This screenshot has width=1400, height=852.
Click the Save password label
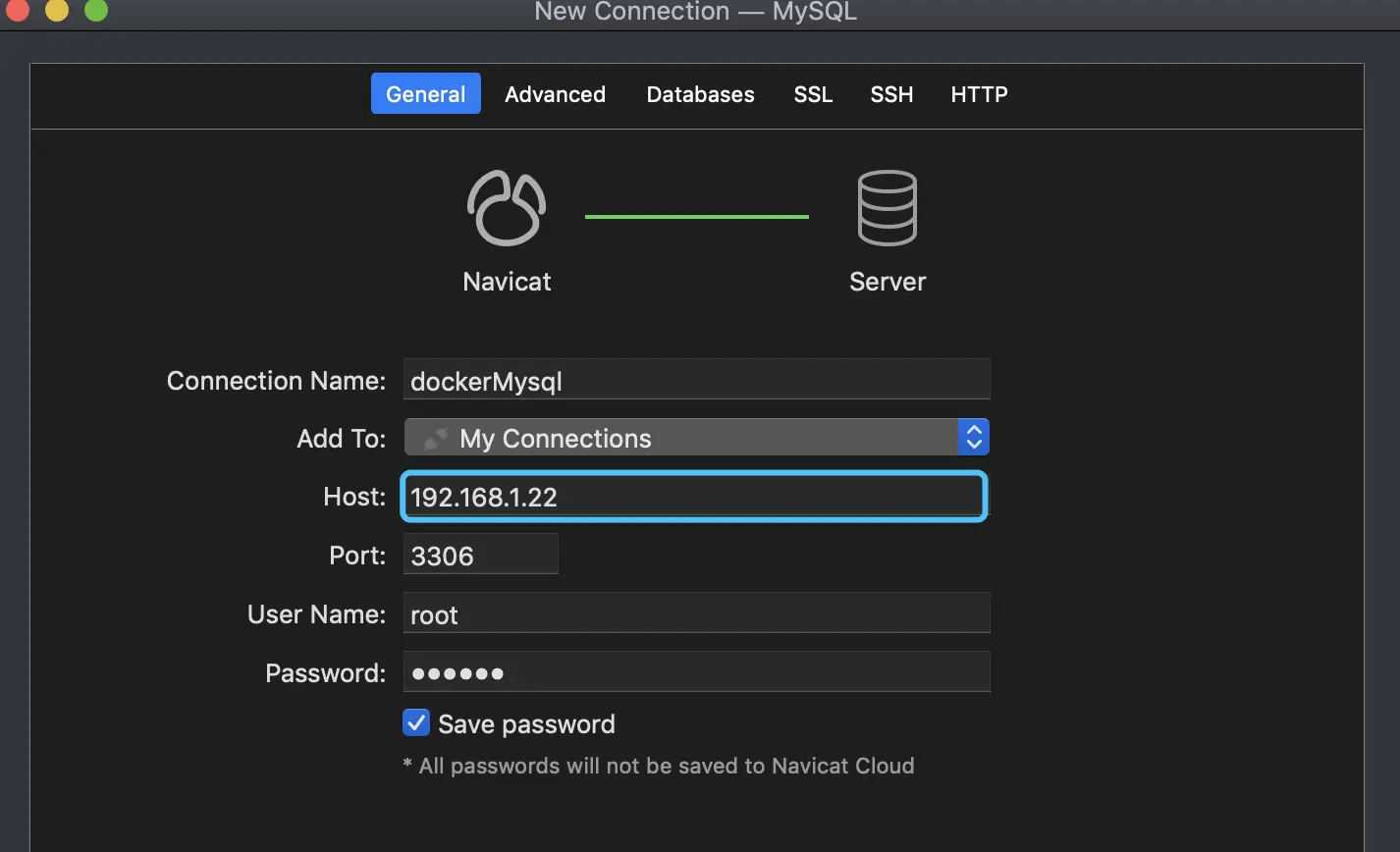tap(526, 724)
